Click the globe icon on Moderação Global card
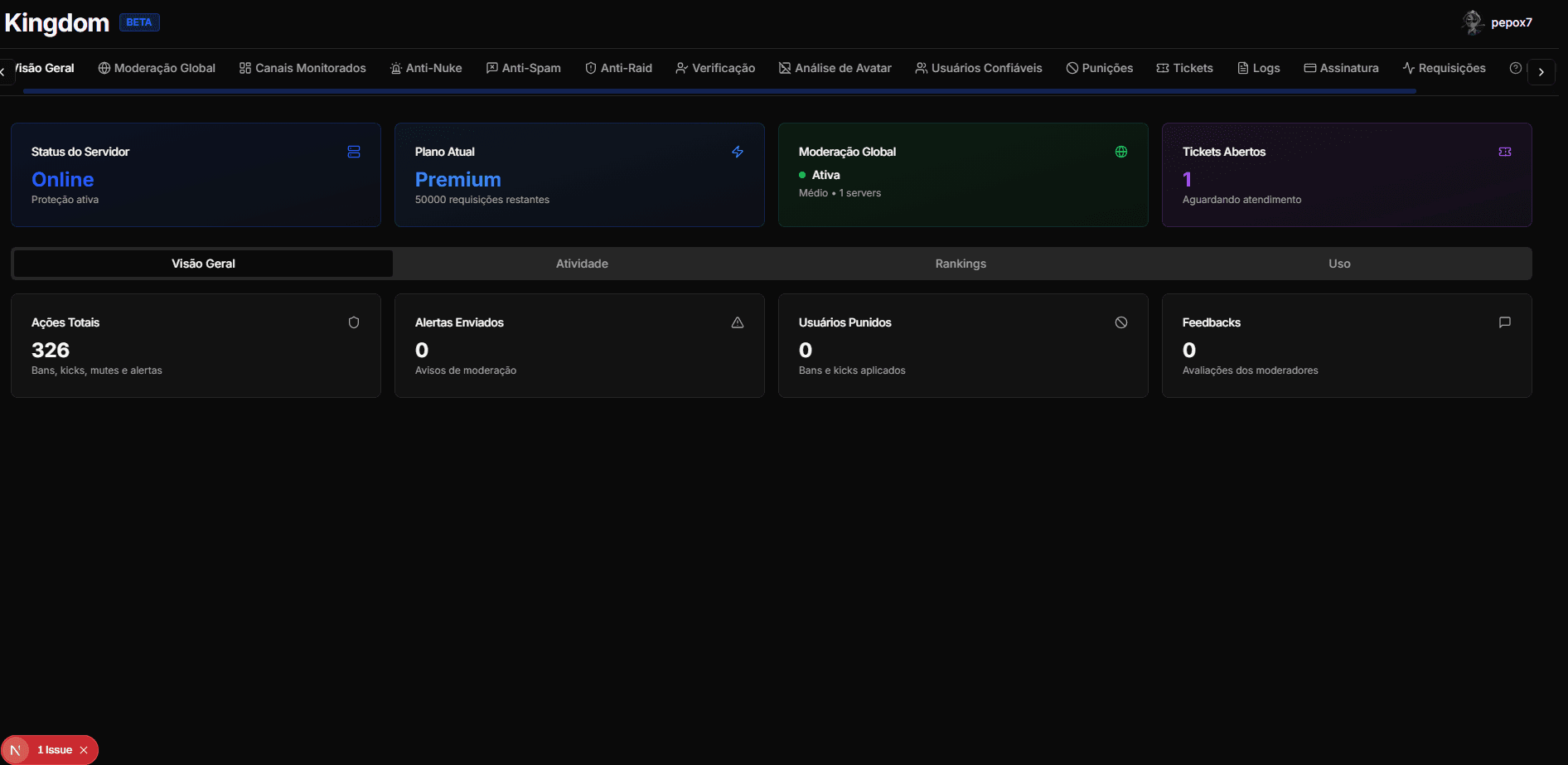This screenshot has width=1568, height=765. point(1120,152)
